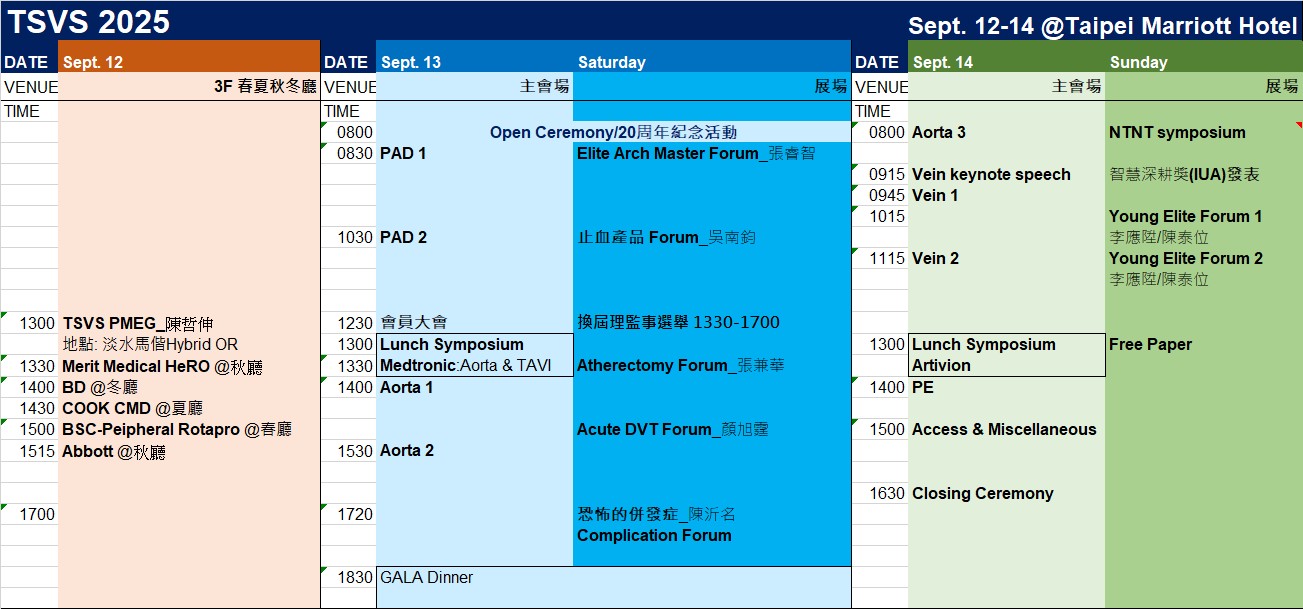Select the TSVS PMEG cell
Screen dimensions: 1303x609
(x=138, y=324)
